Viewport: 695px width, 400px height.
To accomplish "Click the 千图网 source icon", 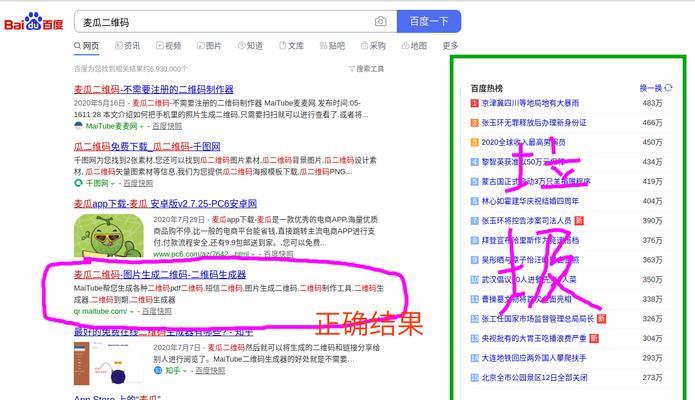I will click(x=78, y=183).
